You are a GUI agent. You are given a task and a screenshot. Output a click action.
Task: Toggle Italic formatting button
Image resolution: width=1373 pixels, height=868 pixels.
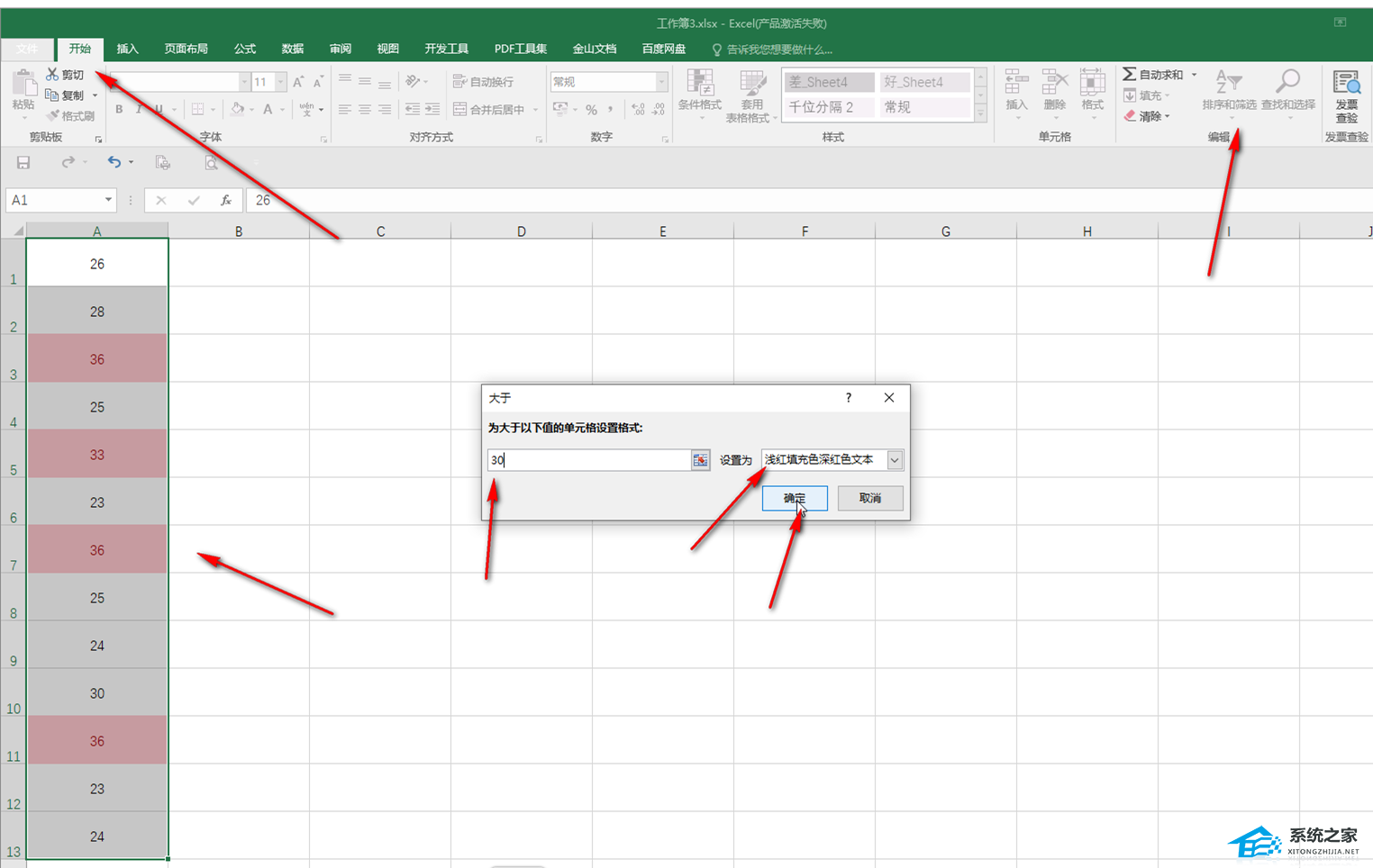pos(139,110)
